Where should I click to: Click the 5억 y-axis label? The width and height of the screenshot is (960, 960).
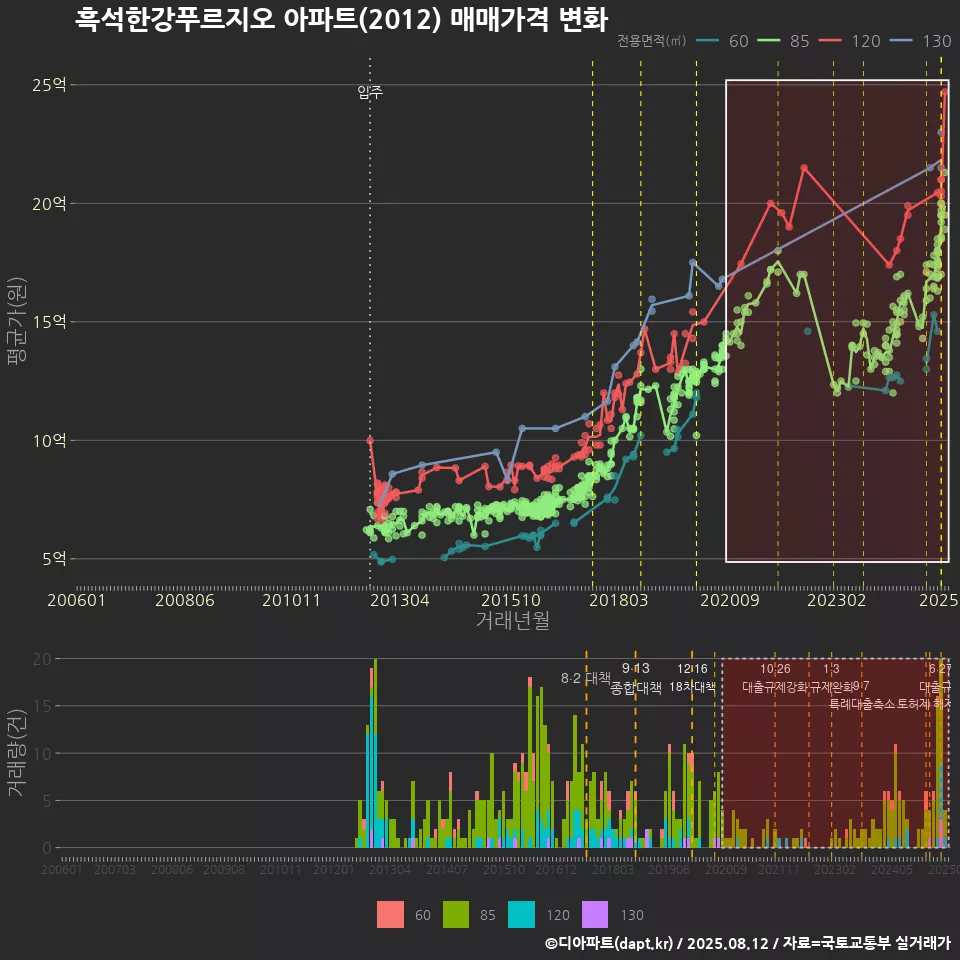click(x=54, y=558)
